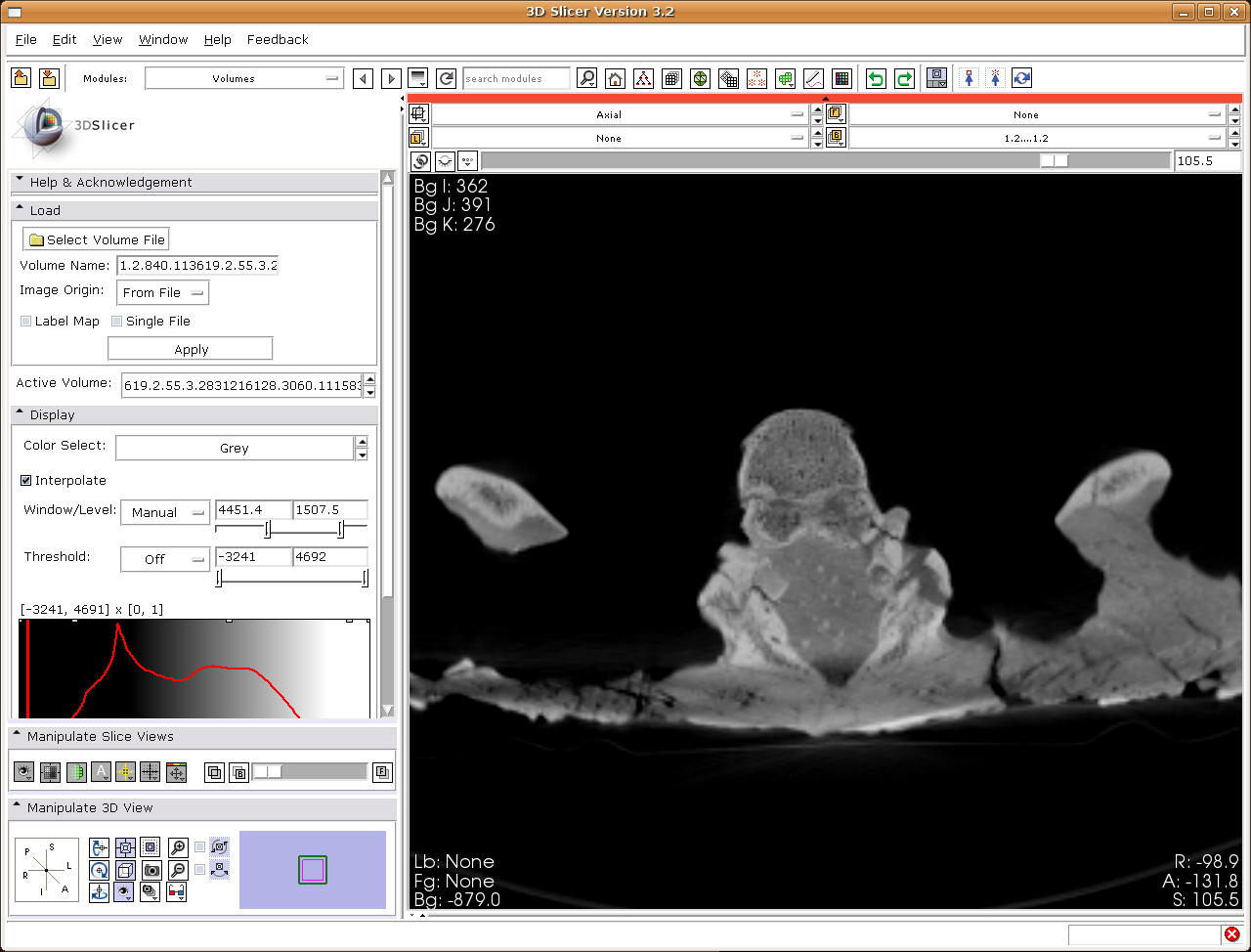Click the slice offset slider handle
The height and width of the screenshot is (952, 1251).
(x=1055, y=161)
